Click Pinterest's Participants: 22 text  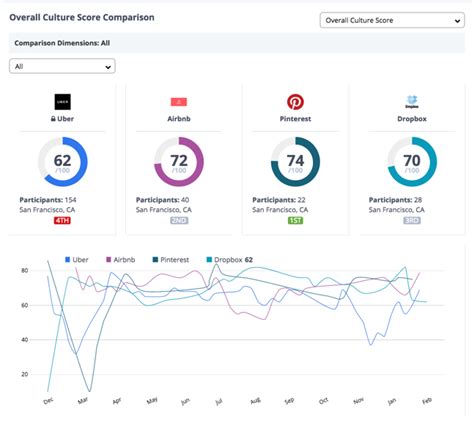pyautogui.click(x=279, y=200)
